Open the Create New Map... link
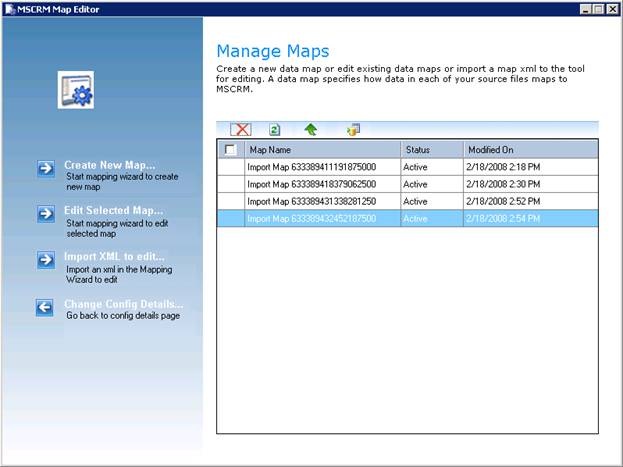 tap(107, 165)
